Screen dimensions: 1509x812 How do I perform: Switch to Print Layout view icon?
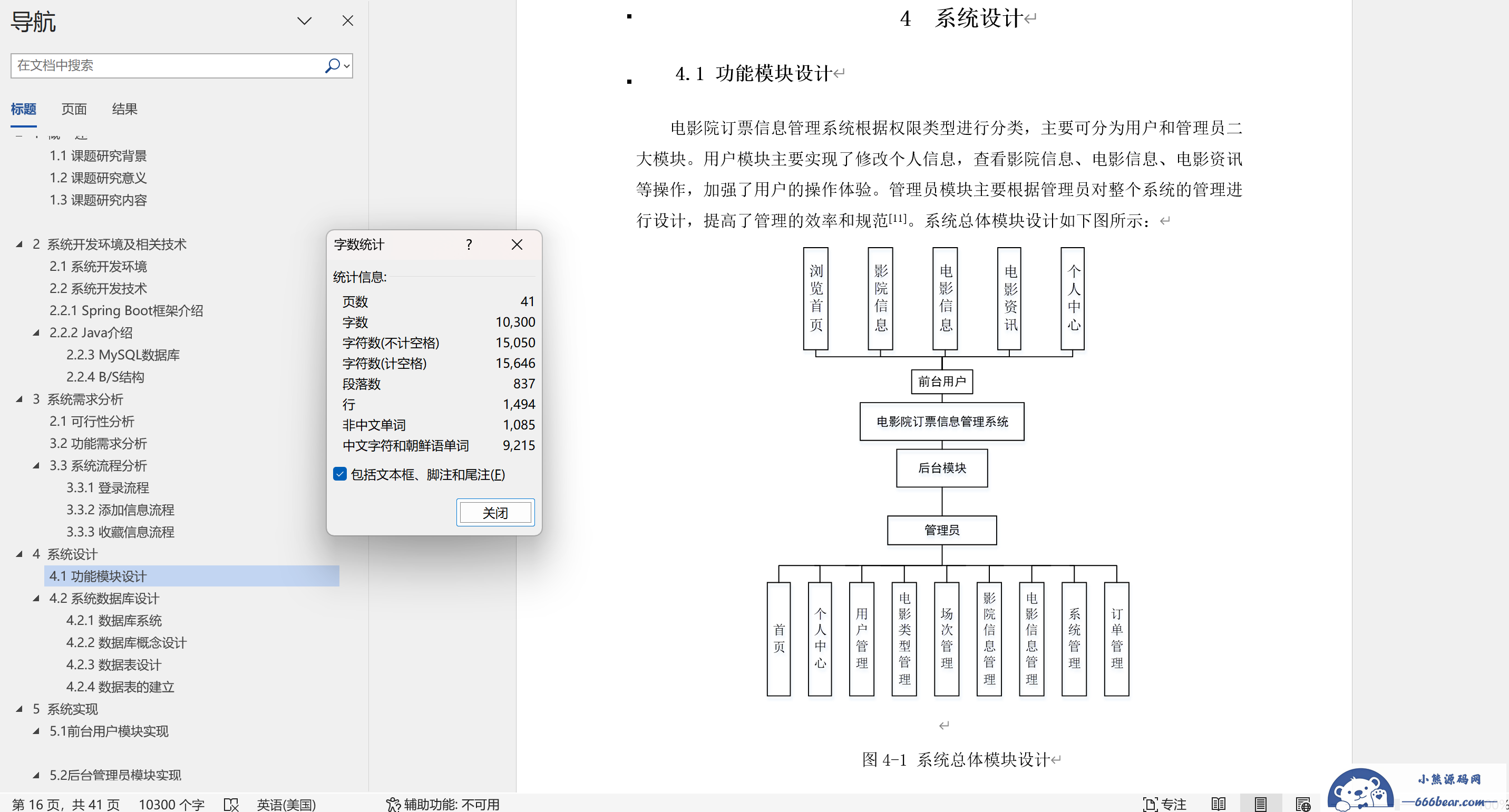1261,805
